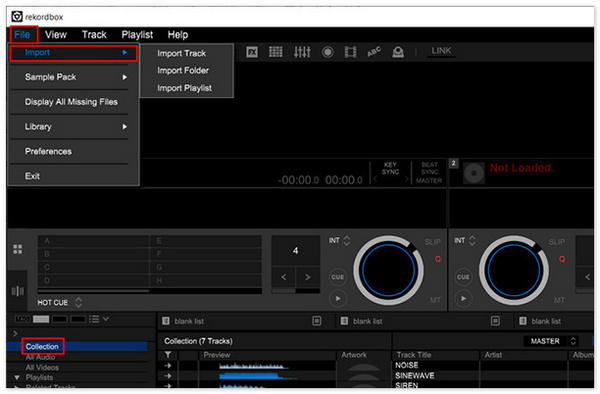Select Display All Missing Files
600x394 pixels.
point(71,102)
